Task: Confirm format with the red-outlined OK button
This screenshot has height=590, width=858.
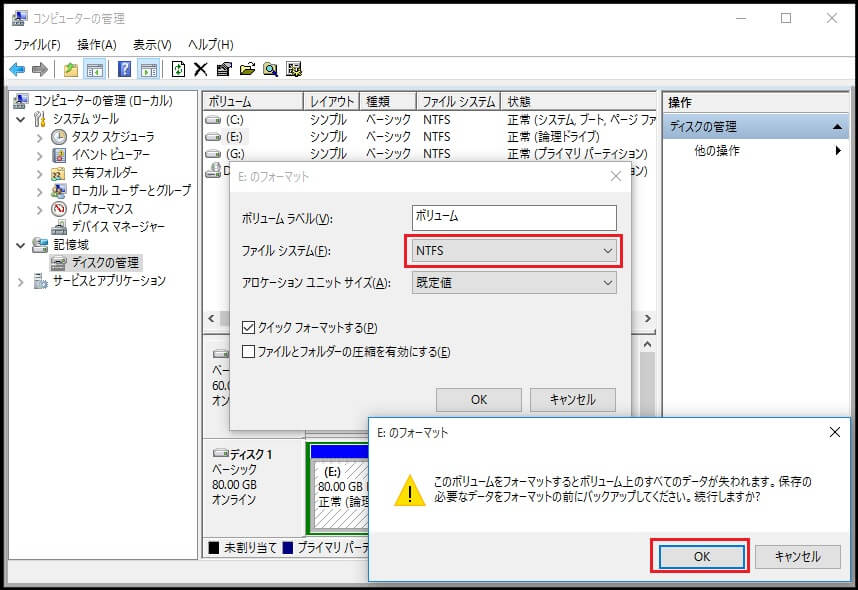Action: [x=702, y=557]
